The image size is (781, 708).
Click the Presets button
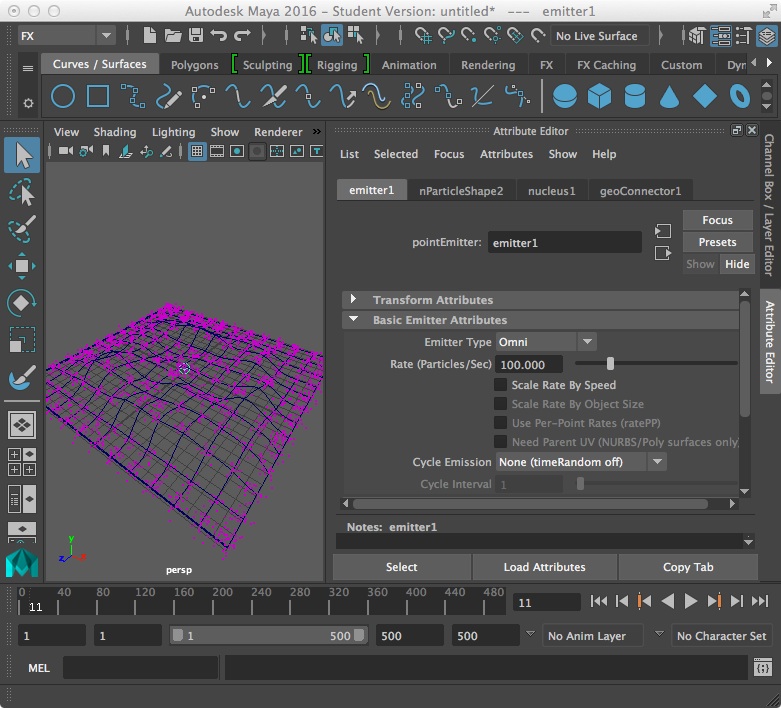tap(717, 242)
